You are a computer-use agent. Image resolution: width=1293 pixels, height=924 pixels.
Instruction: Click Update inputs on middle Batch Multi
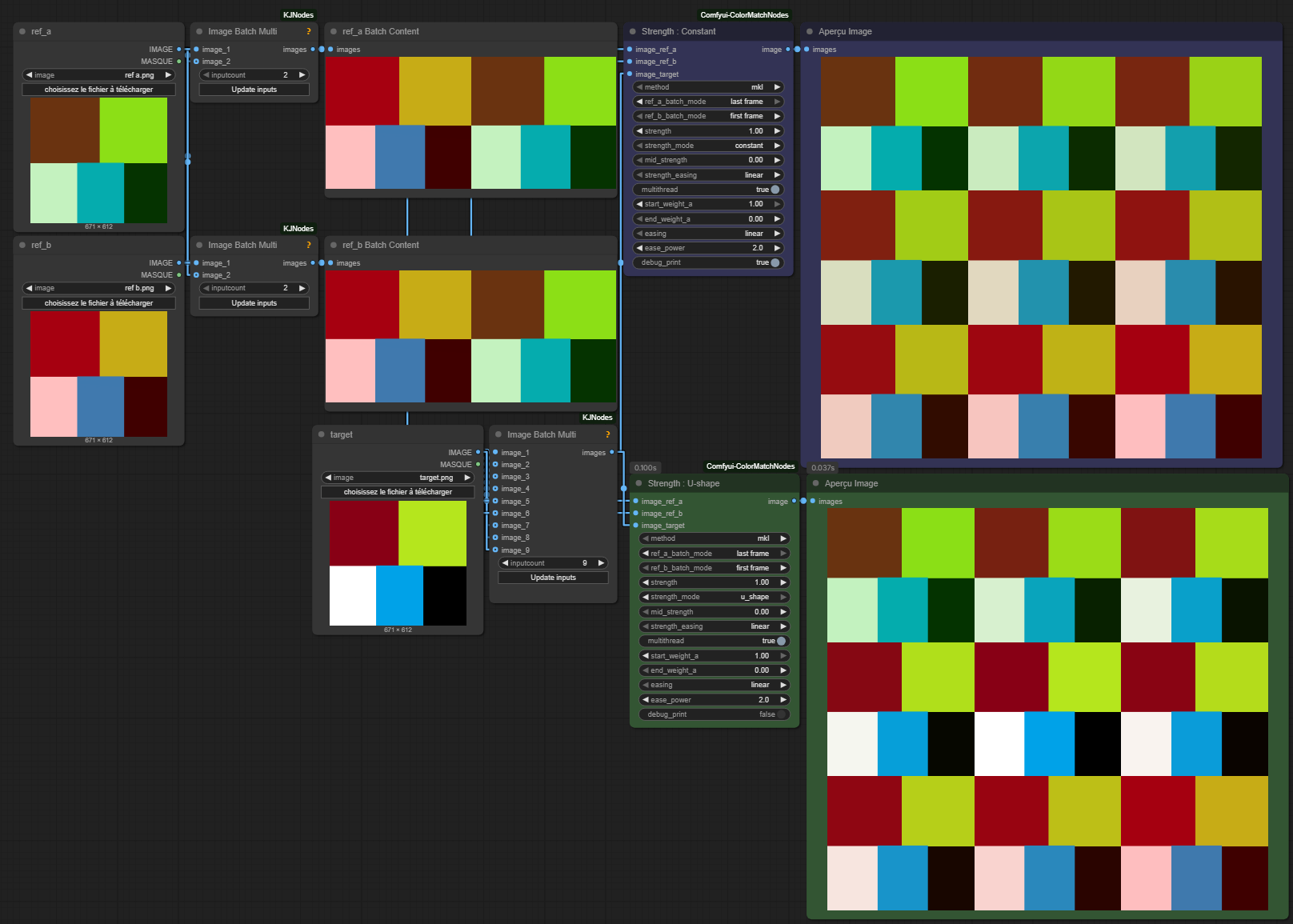pos(254,303)
